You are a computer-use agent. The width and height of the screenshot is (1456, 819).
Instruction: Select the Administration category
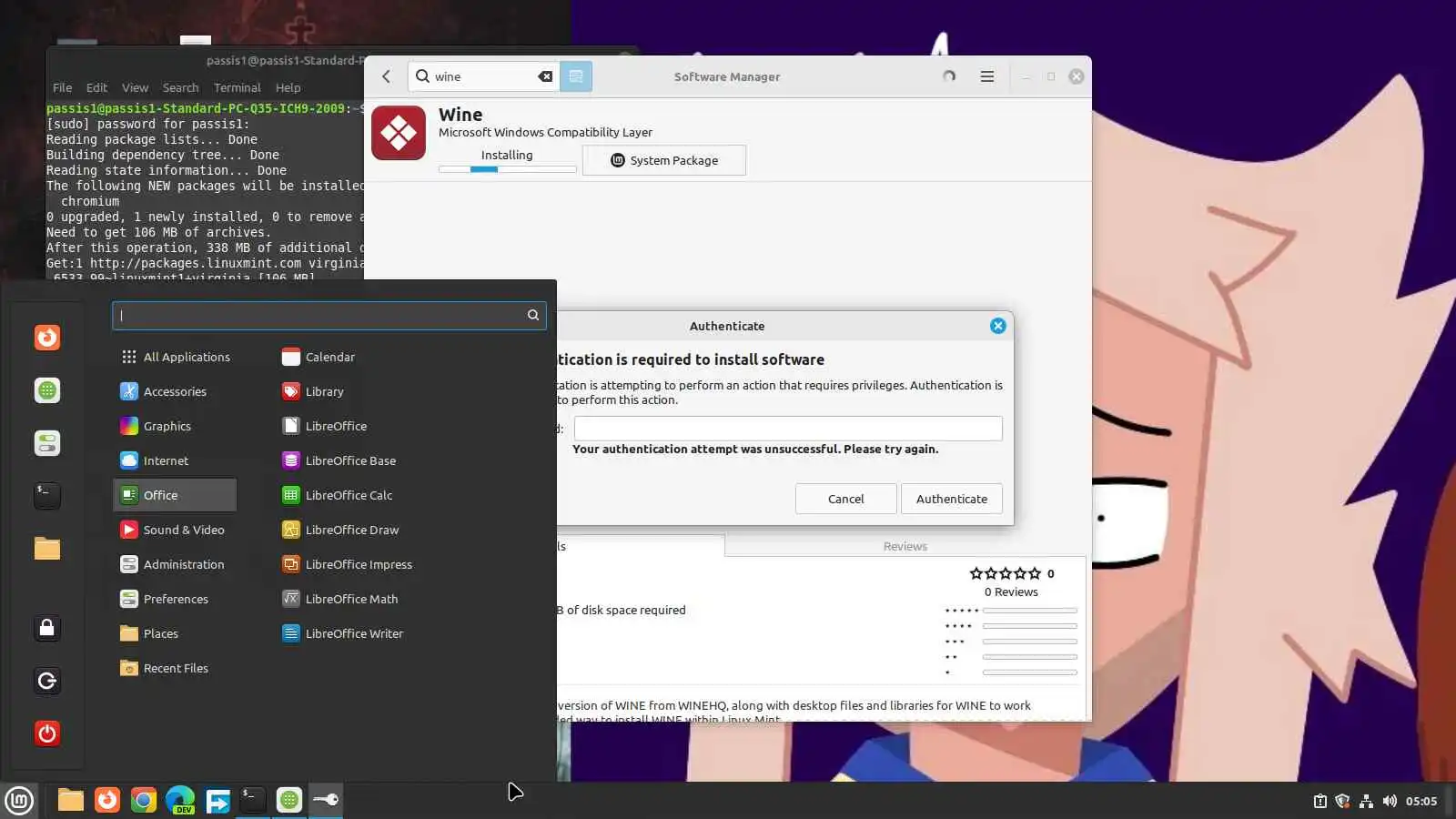click(175, 564)
